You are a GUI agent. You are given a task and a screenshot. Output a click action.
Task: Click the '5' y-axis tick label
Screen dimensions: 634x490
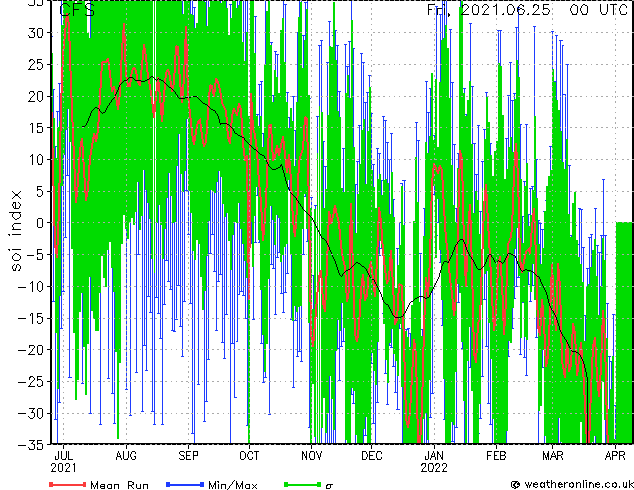coord(39,191)
